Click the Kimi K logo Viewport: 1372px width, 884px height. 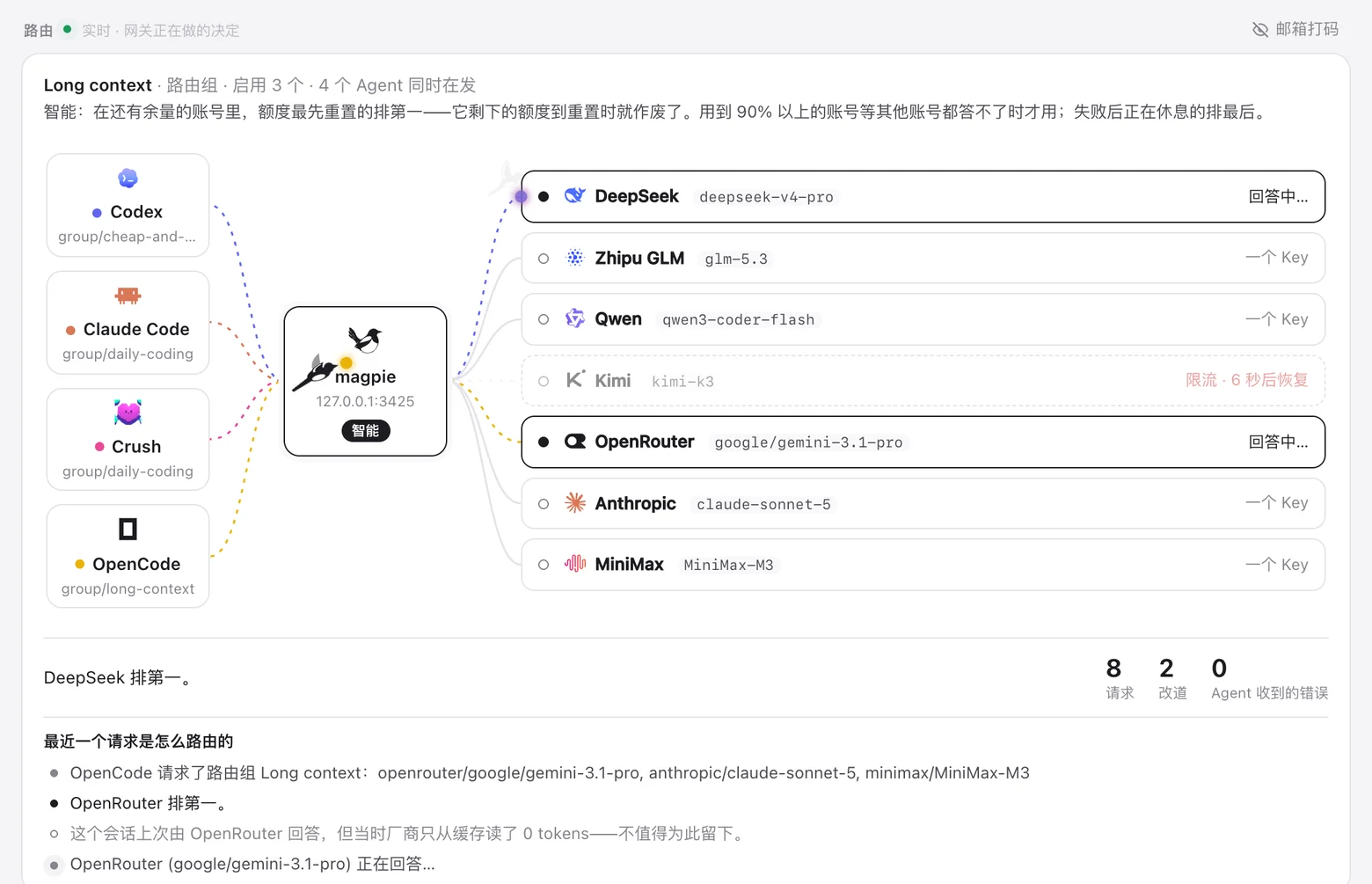(x=575, y=380)
